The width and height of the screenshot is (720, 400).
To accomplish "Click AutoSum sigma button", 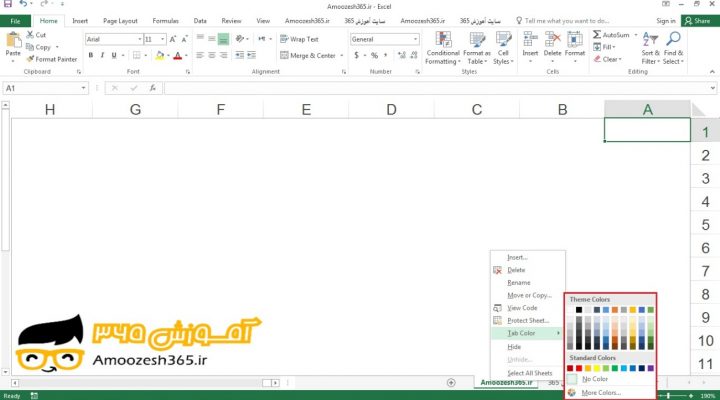I will [611, 35].
